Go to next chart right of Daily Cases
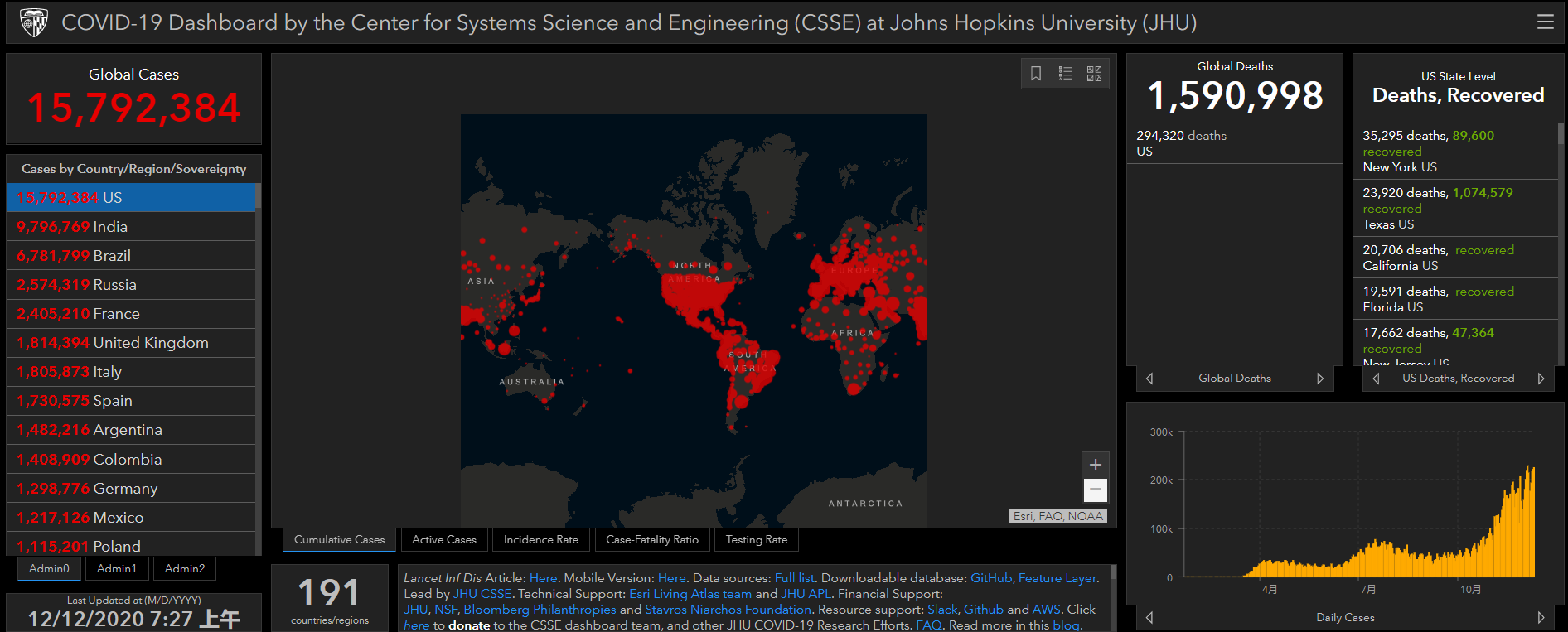Viewport: 1568px width, 632px height. (x=1541, y=618)
